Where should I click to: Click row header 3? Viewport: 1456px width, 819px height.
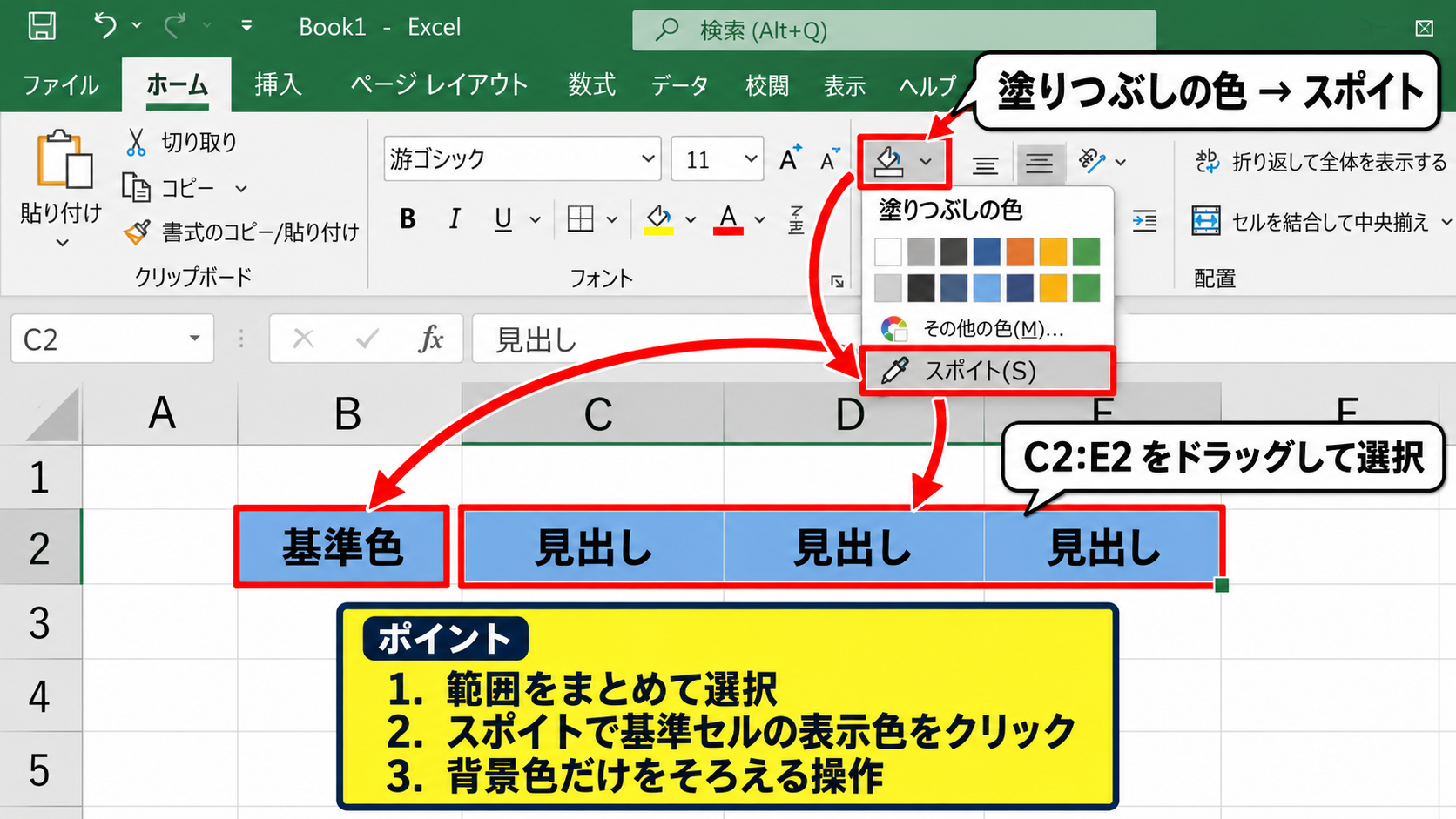point(40,622)
